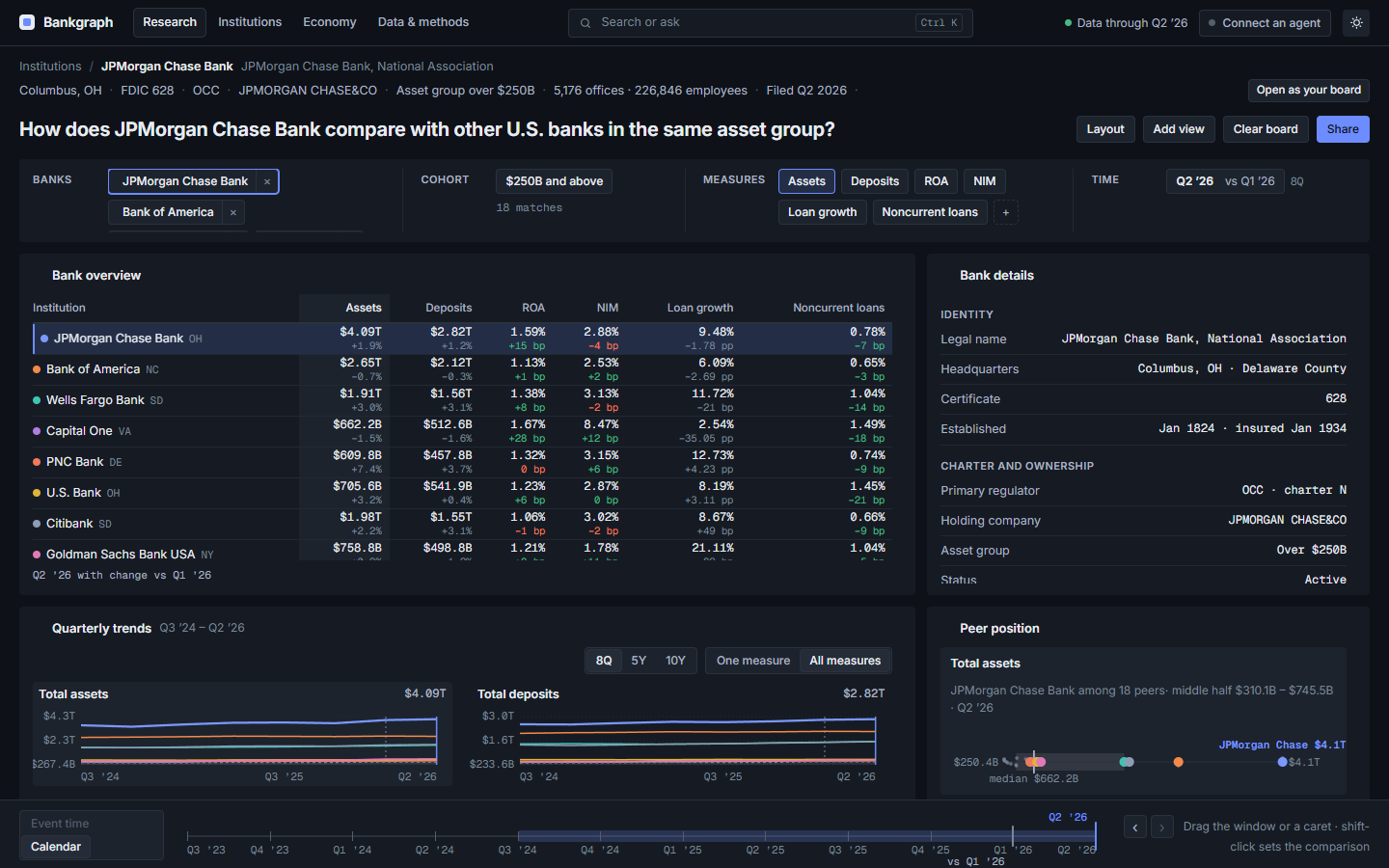Image resolution: width=1389 pixels, height=868 pixels.
Task: Sort table by NIM column
Action: [608, 308]
